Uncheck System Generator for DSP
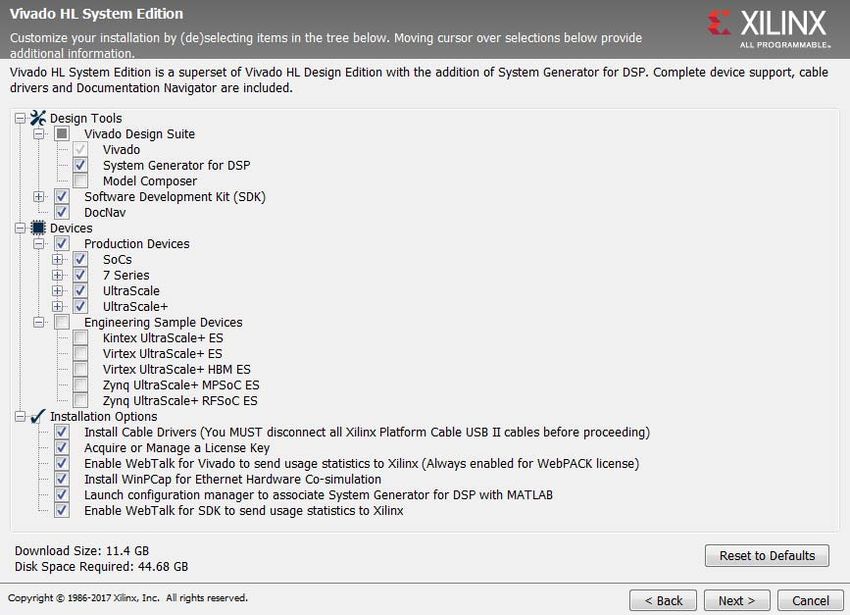Screen dimensions: 850x615 click(x=81, y=165)
